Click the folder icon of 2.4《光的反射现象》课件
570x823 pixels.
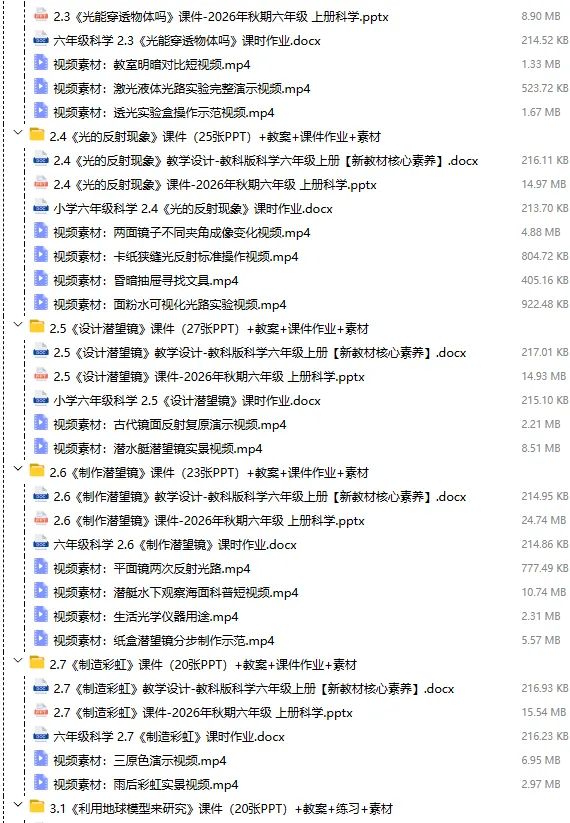tap(37, 135)
